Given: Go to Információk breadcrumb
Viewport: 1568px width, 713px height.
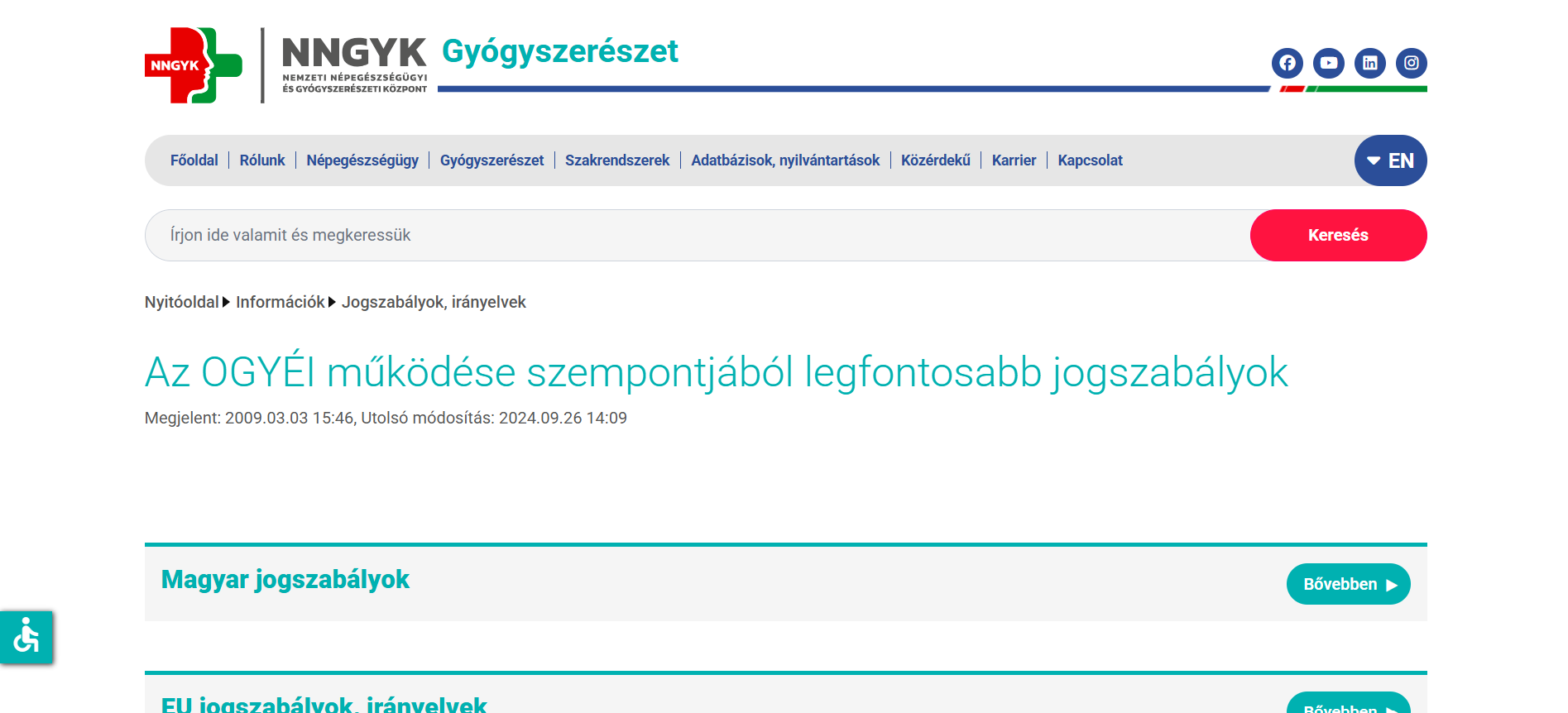Looking at the screenshot, I should tap(280, 302).
